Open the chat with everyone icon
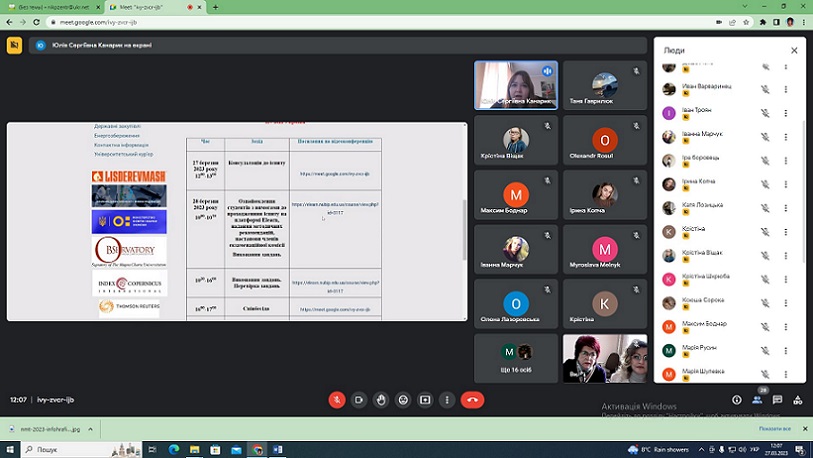The width and height of the screenshot is (813, 458). (x=777, y=400)
